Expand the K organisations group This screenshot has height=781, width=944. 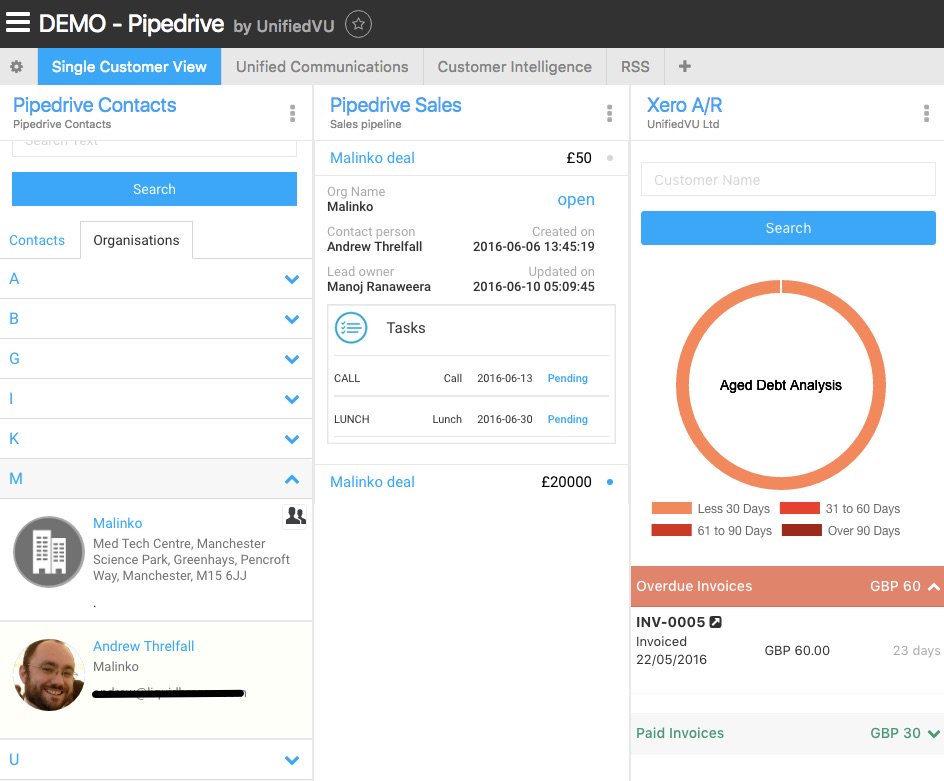(x=156, y=438)
